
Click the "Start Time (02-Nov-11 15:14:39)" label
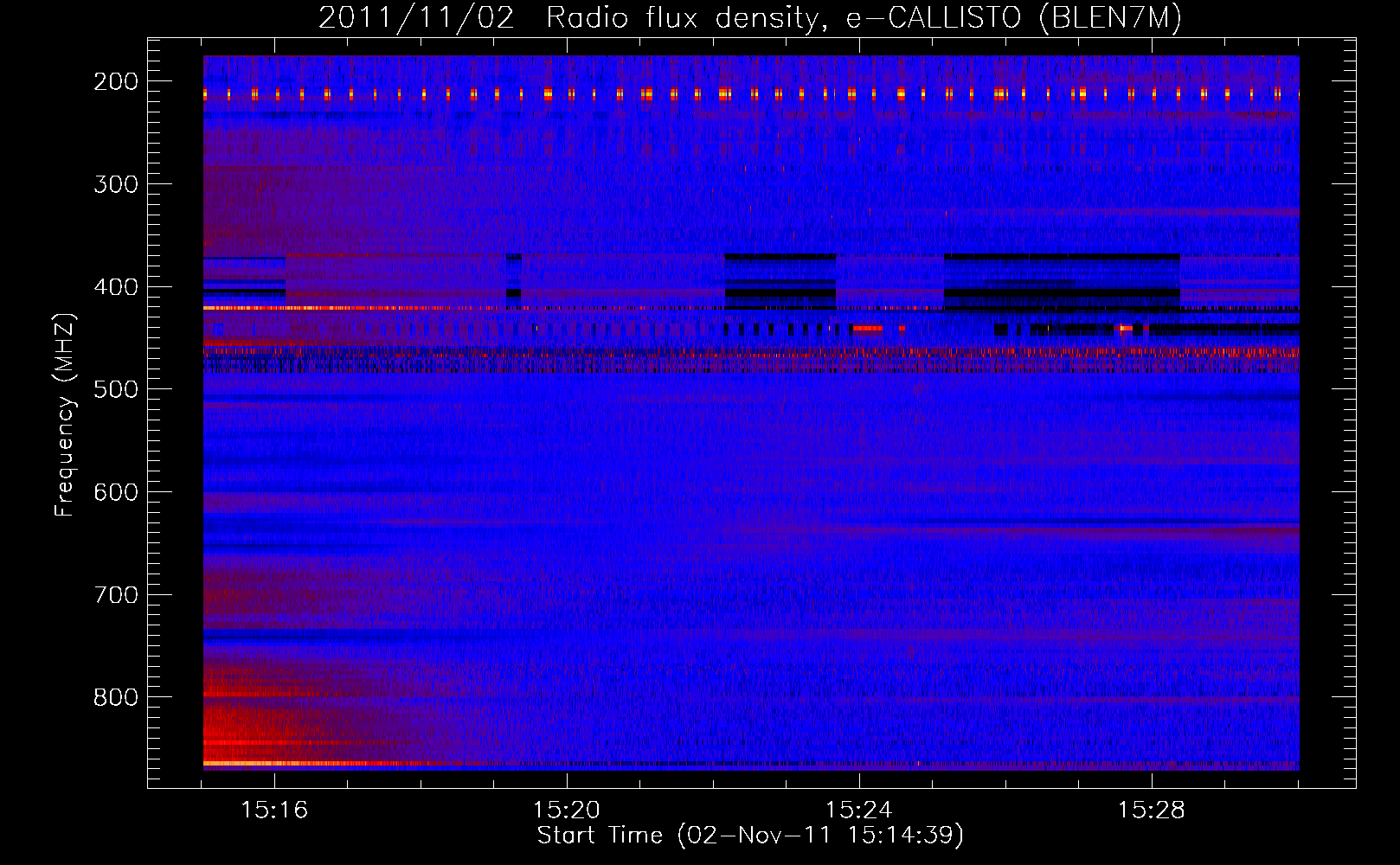(x=750, y=836)
